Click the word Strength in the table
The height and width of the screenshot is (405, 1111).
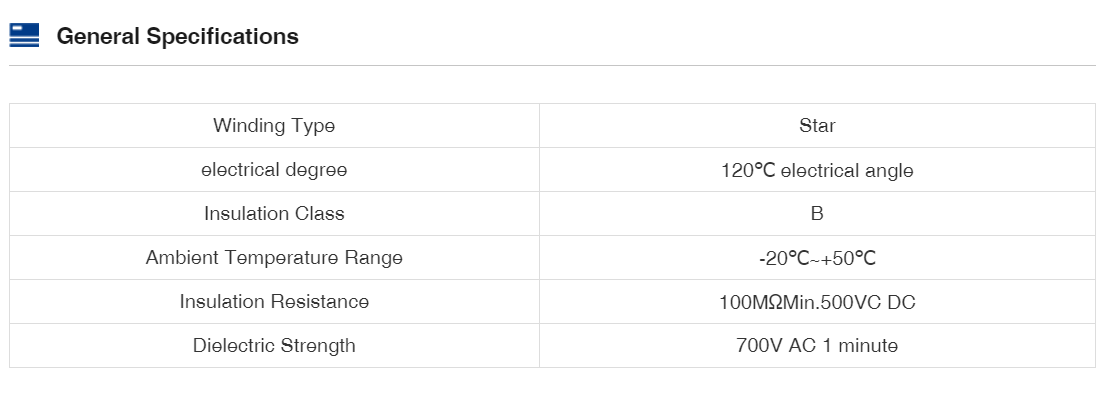point(317,346)
